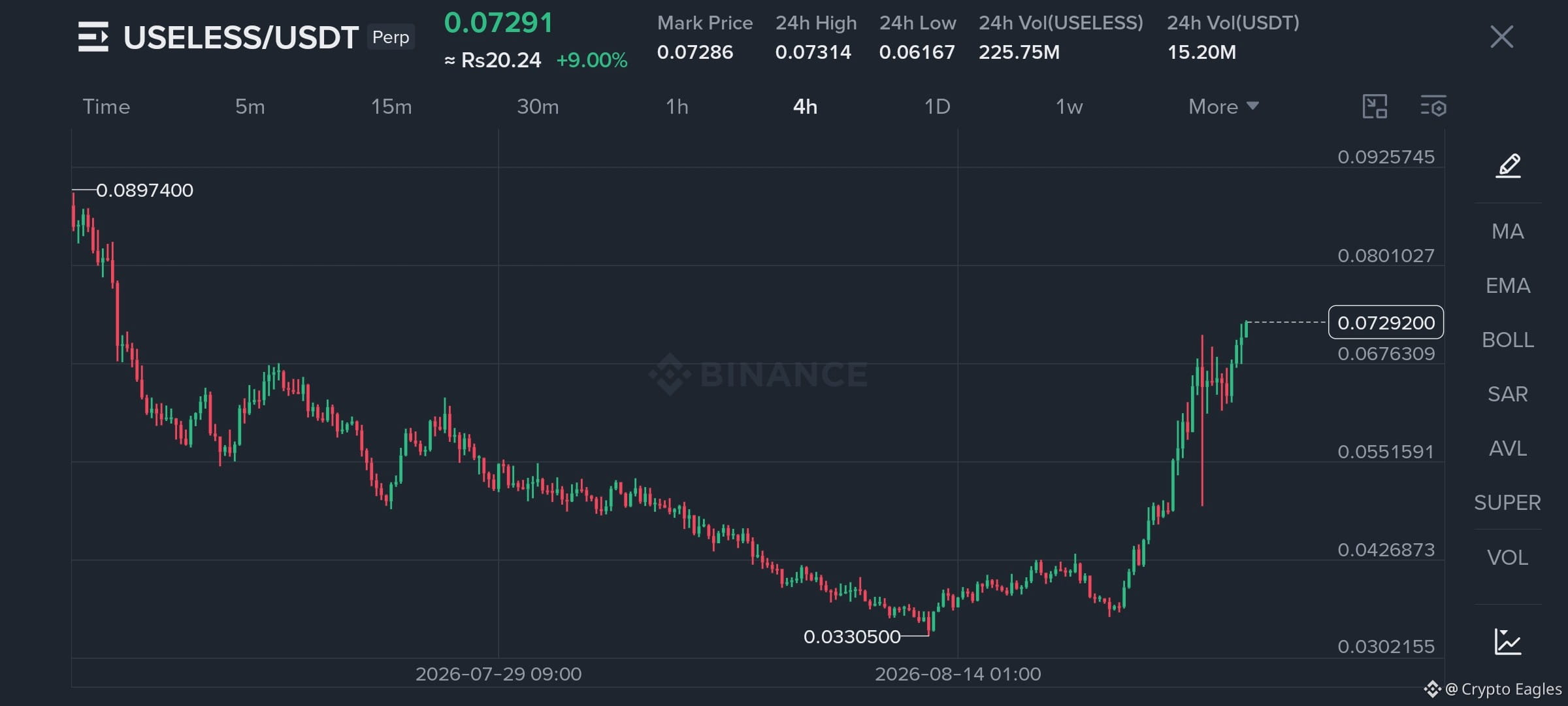Click the 24h Vol(USELESS) label
The image size is (1568, 706).
[1061, 23]
